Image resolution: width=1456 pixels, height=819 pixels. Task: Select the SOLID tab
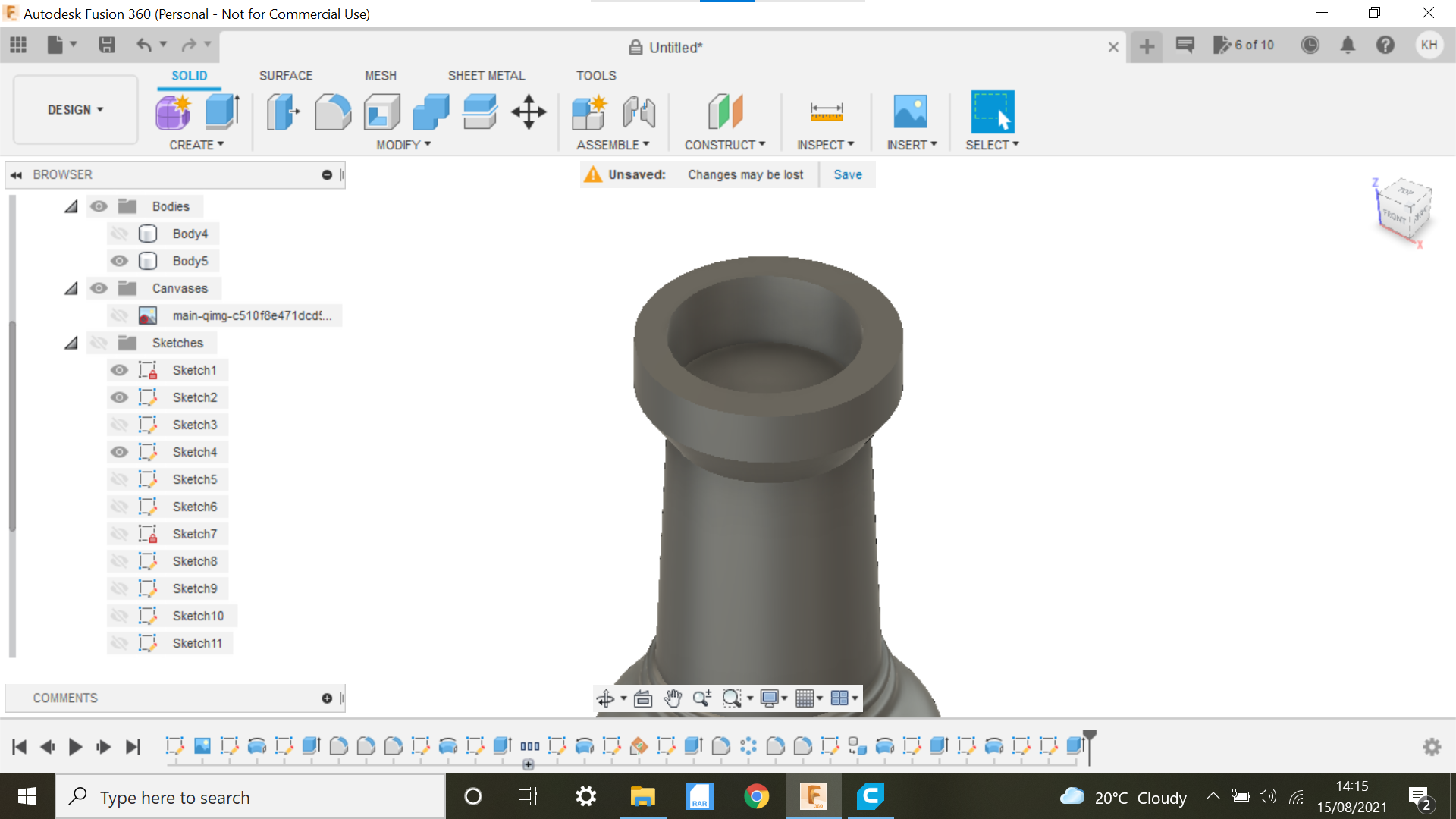coord(189,76)
